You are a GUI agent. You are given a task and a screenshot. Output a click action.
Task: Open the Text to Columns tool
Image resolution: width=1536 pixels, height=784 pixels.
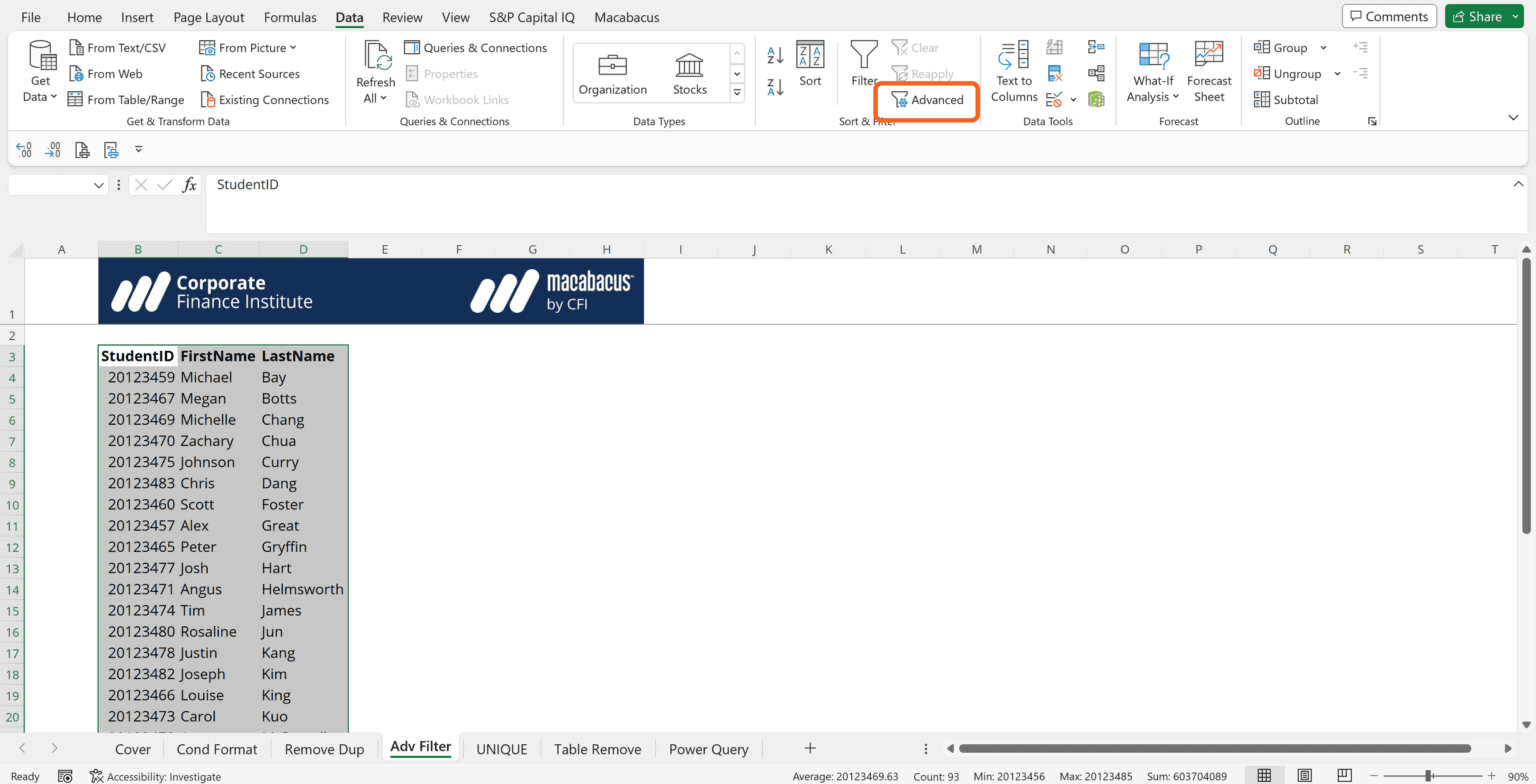tap(1013, 72)
